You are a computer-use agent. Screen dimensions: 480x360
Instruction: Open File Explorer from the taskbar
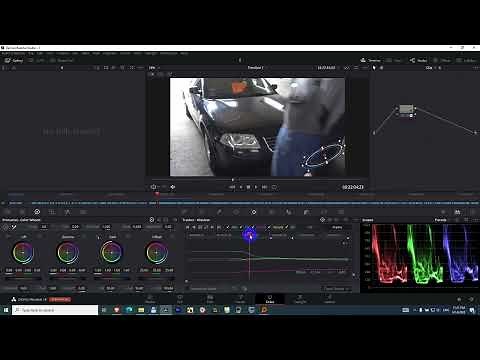click(x=141, y=310)
